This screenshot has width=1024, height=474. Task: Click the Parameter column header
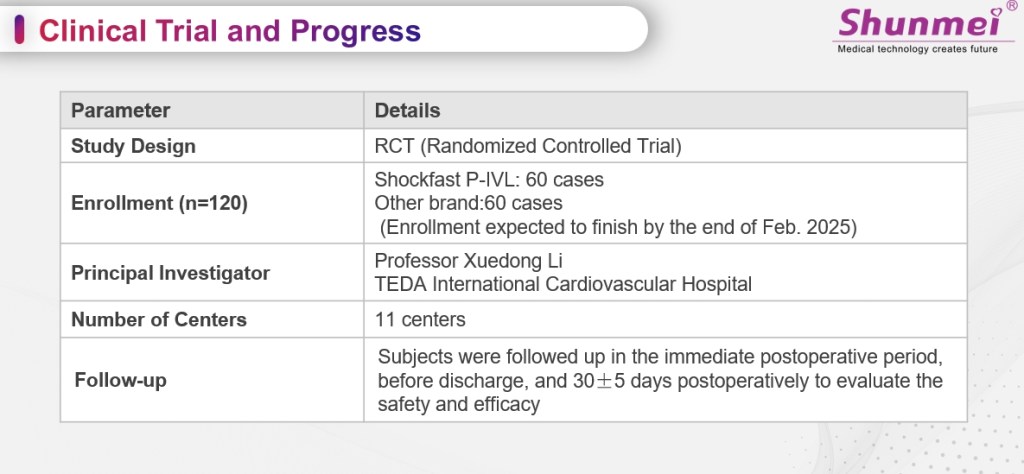click(120, 110)
